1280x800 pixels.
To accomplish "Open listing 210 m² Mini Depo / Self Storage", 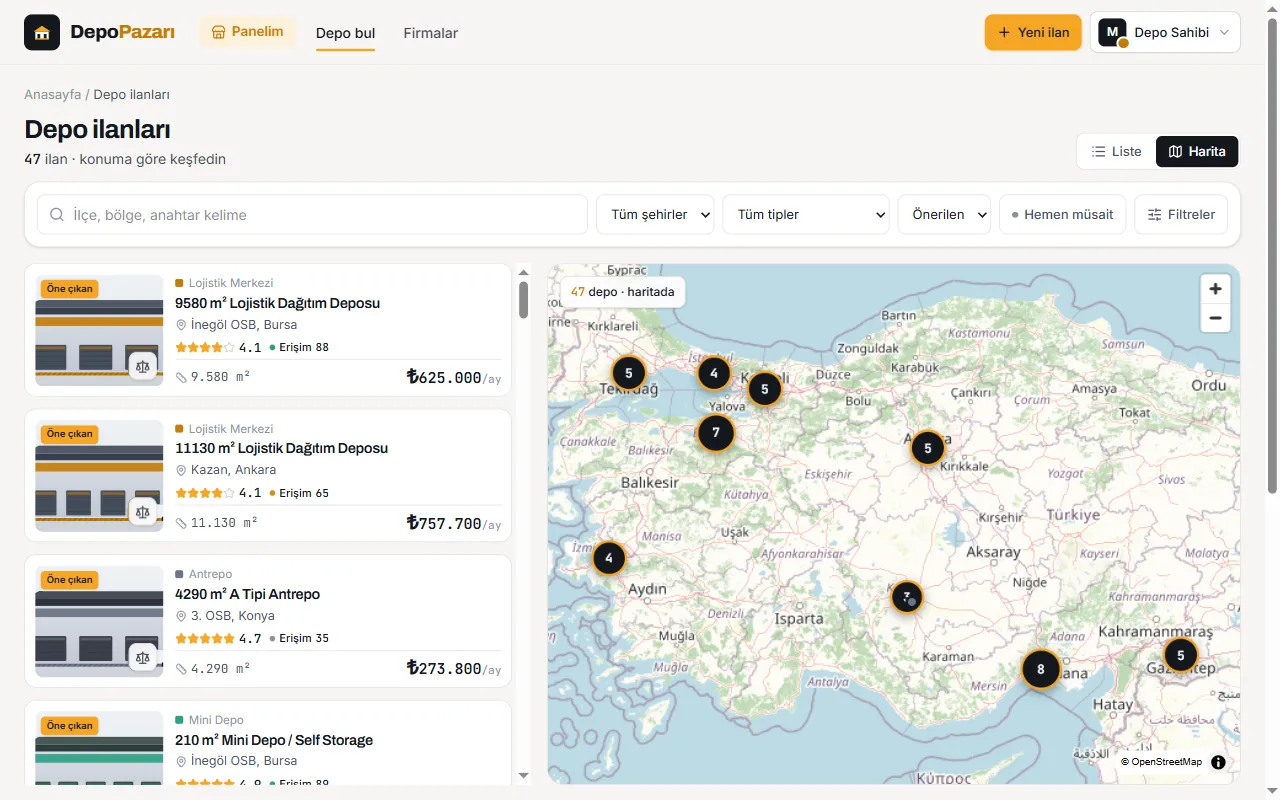I will (274, 740).
